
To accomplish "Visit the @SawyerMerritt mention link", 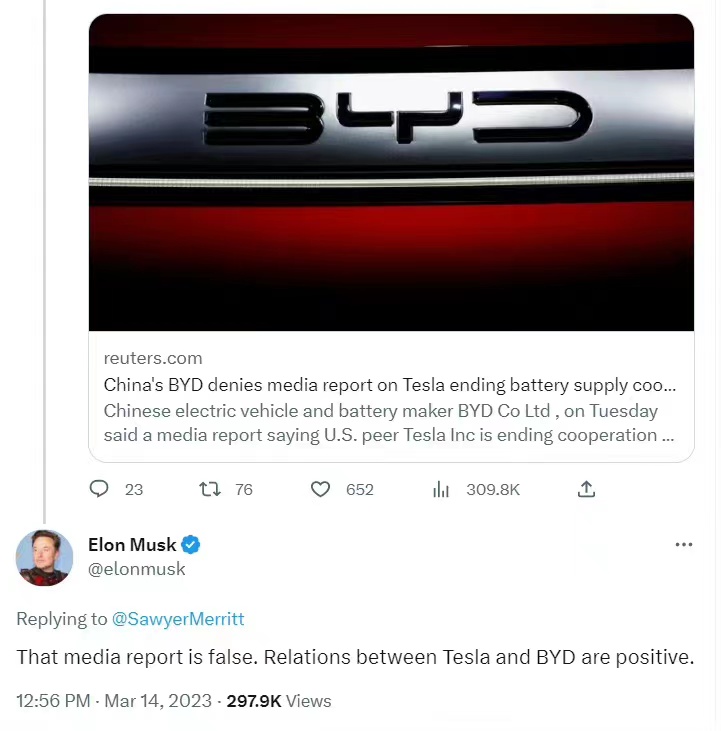I will (x=178, y=619).
